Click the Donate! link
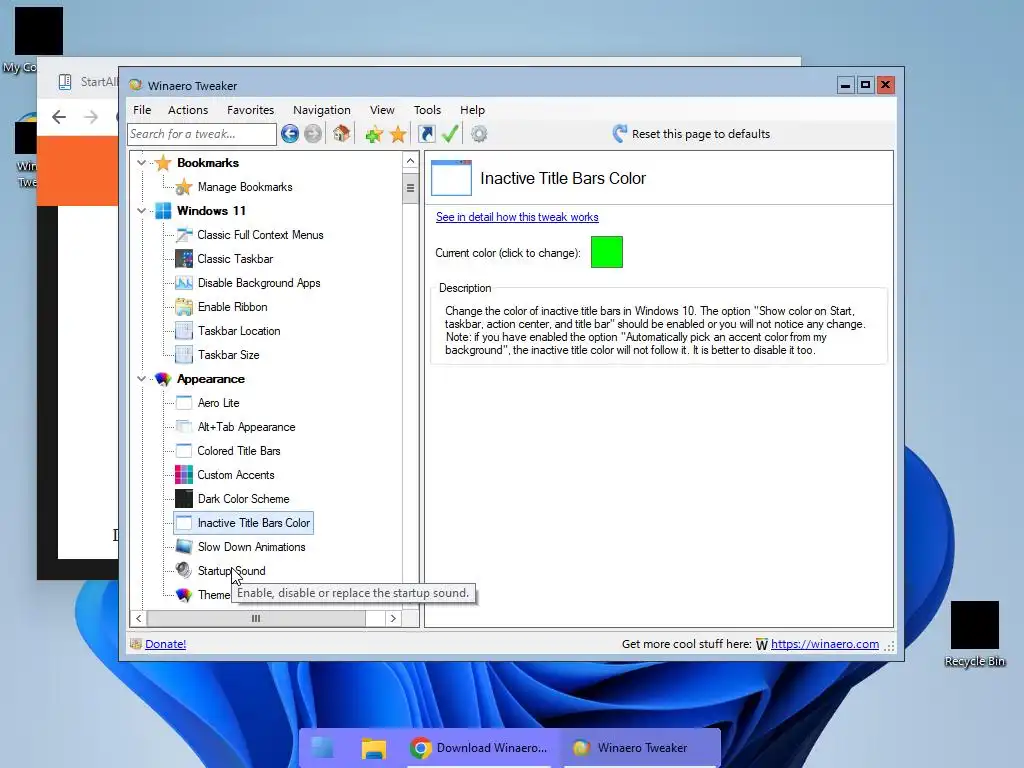This screenshot has width=1024, height=768. 165,644
